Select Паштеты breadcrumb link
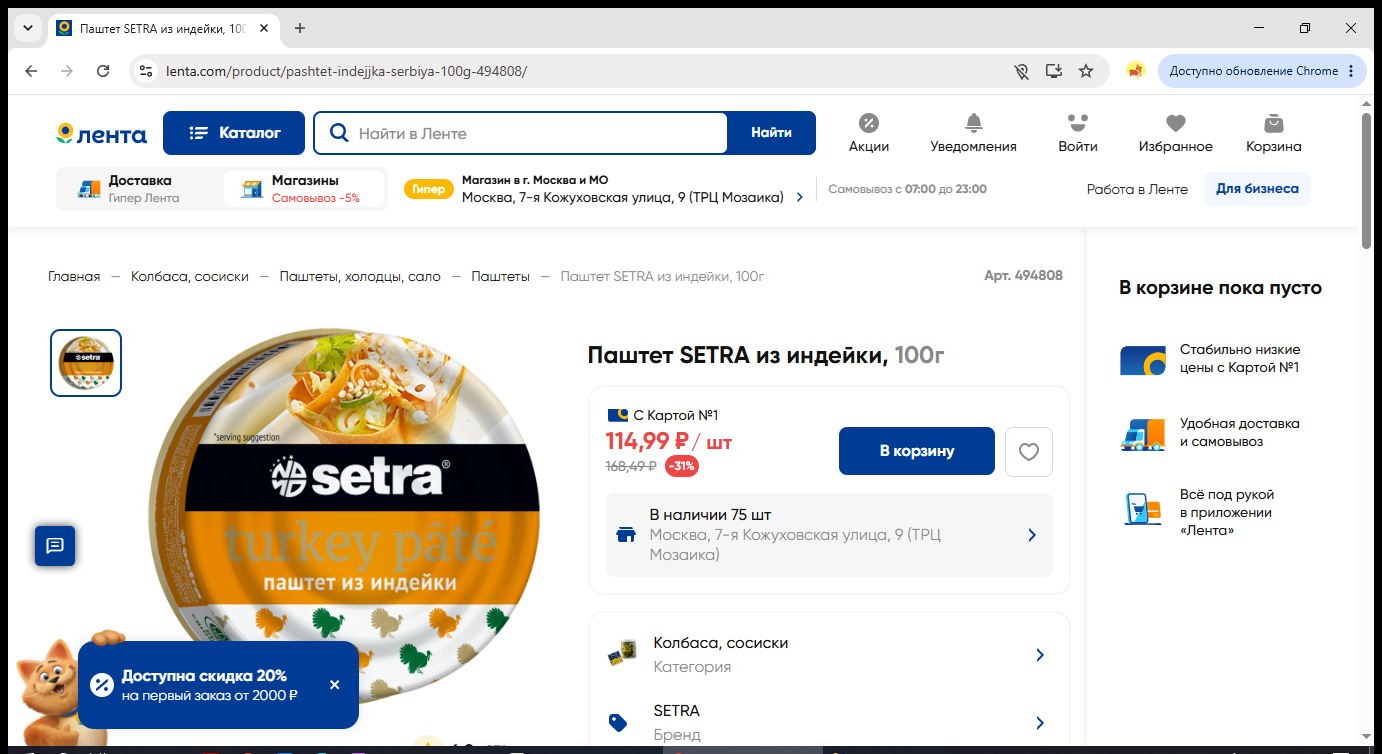 pos(501,276)
